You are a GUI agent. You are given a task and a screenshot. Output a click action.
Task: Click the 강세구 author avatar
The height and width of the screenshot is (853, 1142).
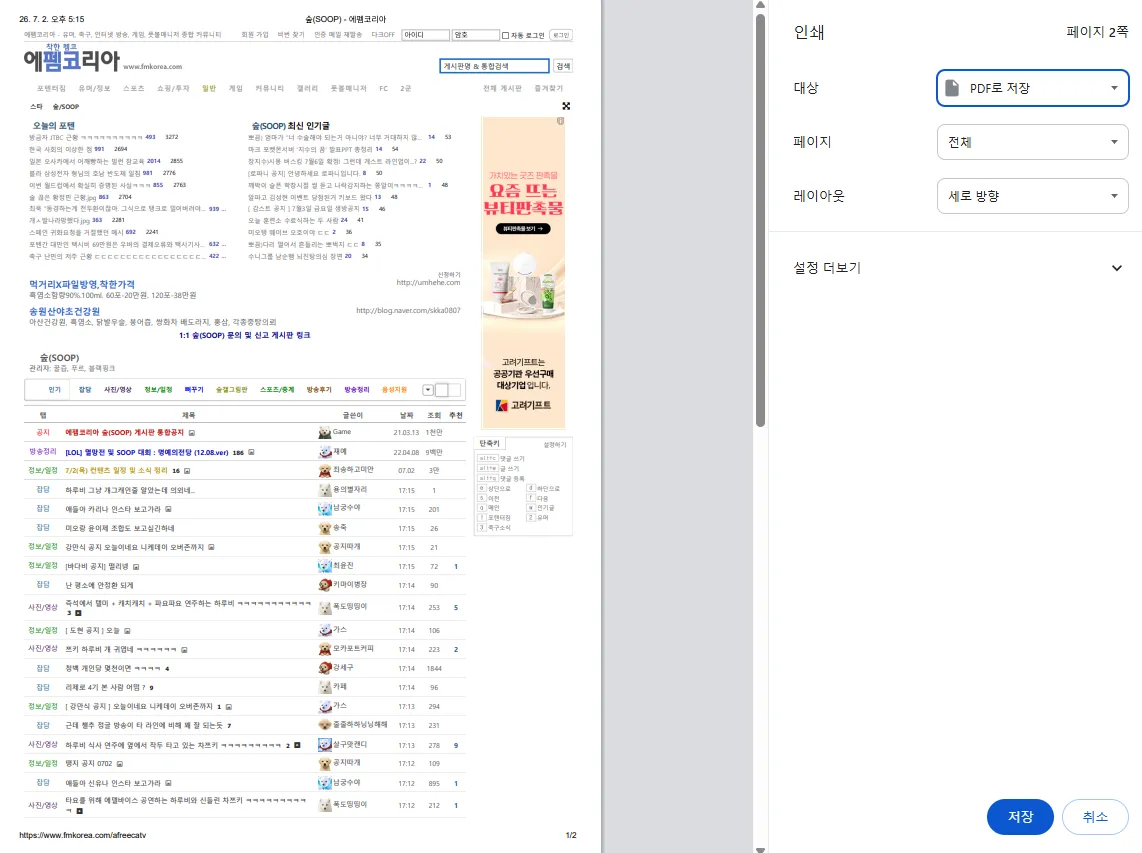pos(325,668)
